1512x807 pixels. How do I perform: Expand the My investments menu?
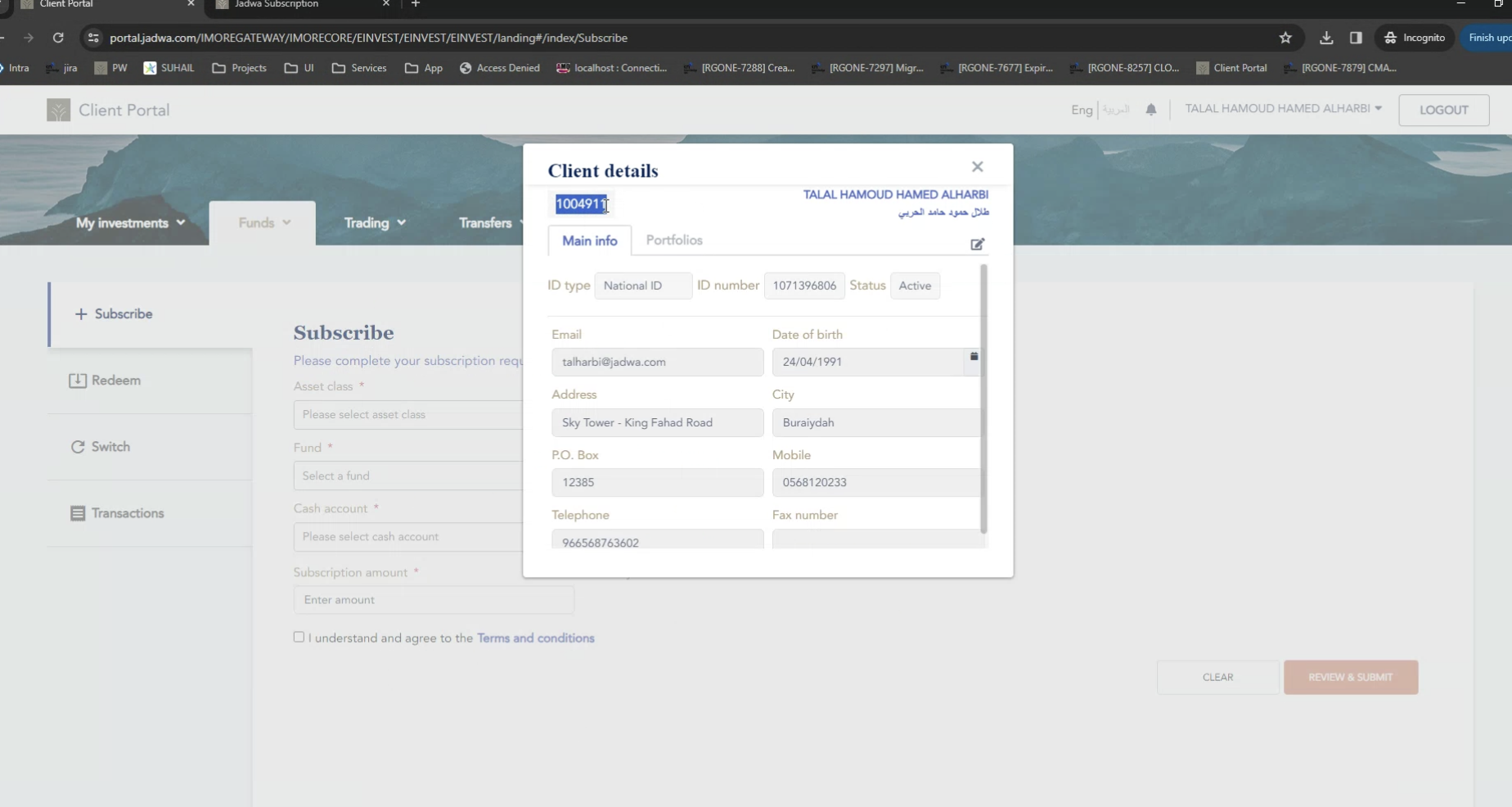coord(130,223)
